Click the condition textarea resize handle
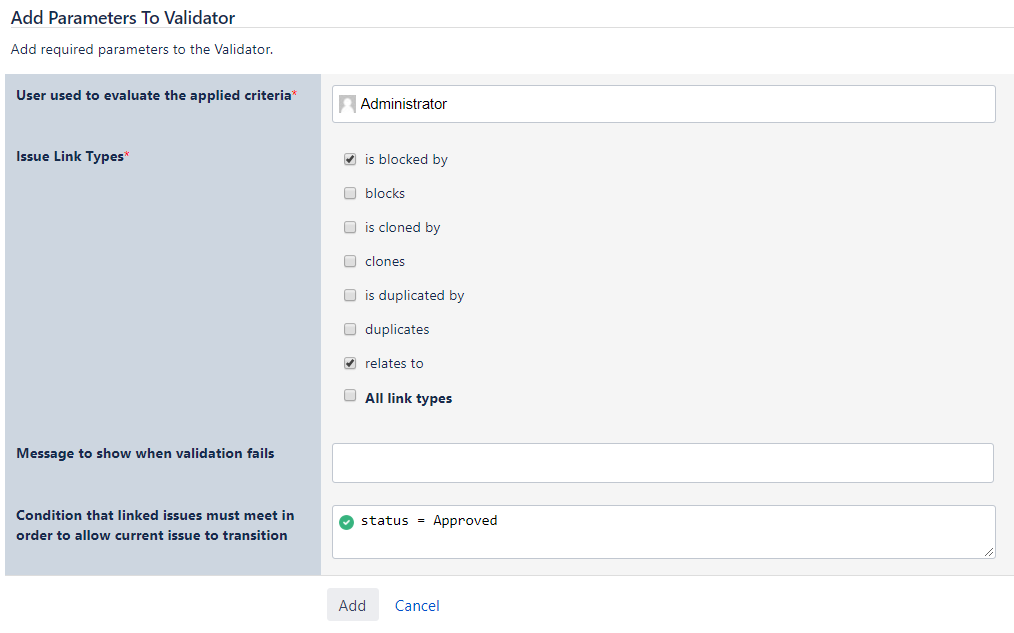The height and width of the screenshot is (633, 1014). (x=989, y=551)
